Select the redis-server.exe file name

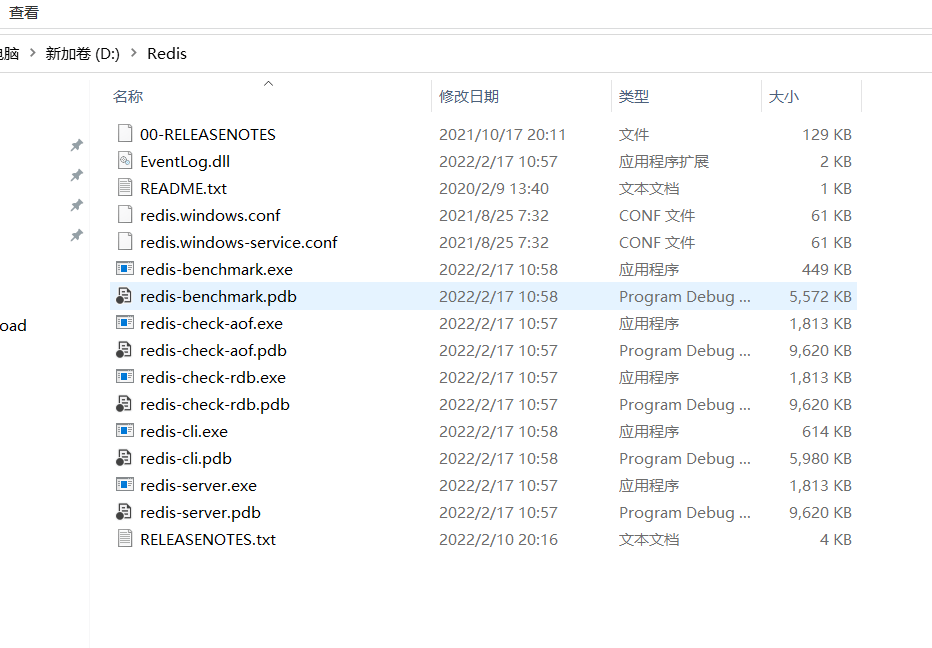[199, 485]
